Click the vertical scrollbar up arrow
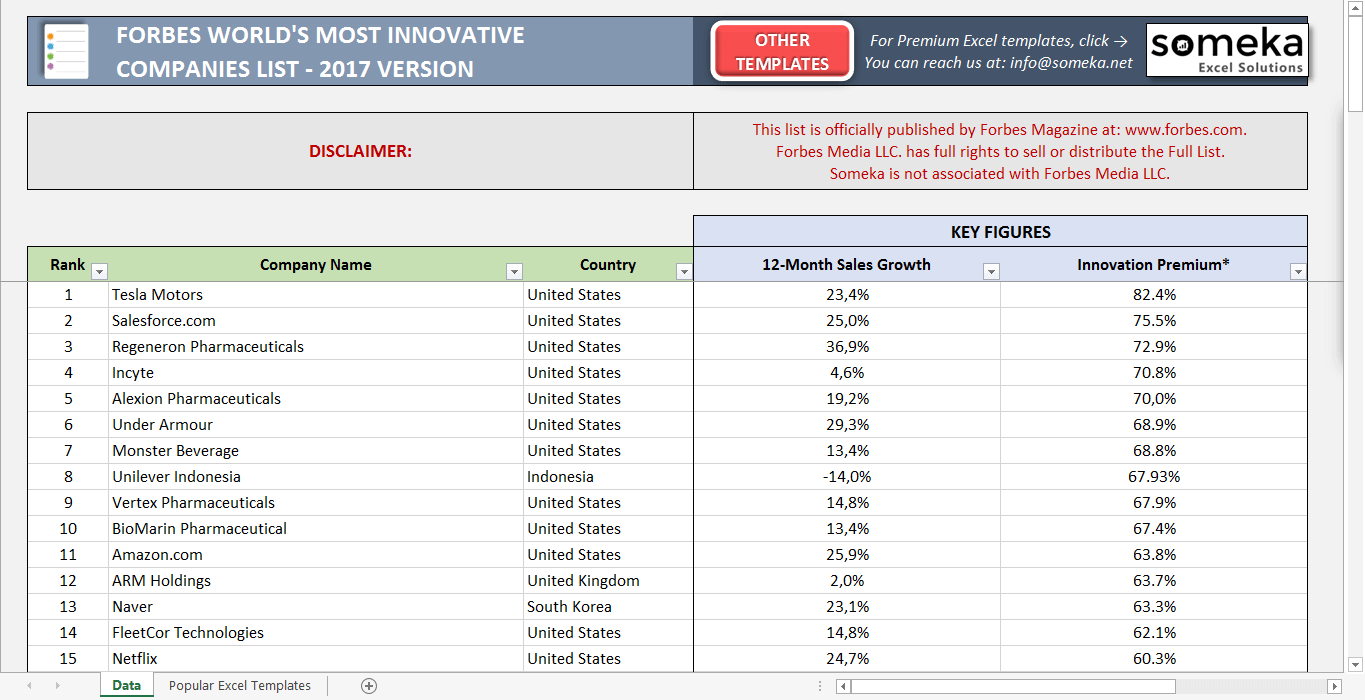Image resolution: width=1365 pixels, height=700 pixels. (1356, 7)
